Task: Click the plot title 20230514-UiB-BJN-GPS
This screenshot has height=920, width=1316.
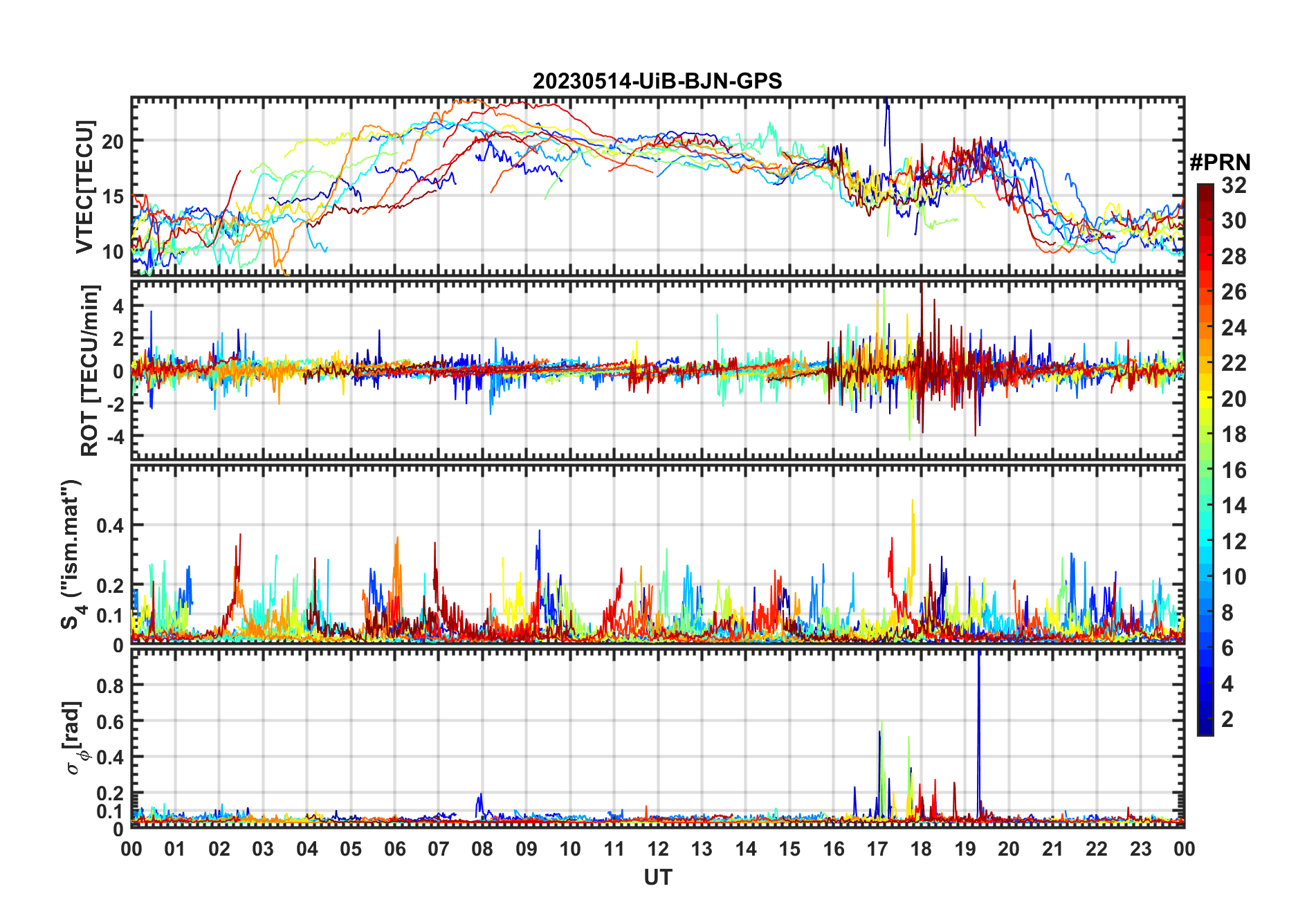Action: [x=657, y=82]
